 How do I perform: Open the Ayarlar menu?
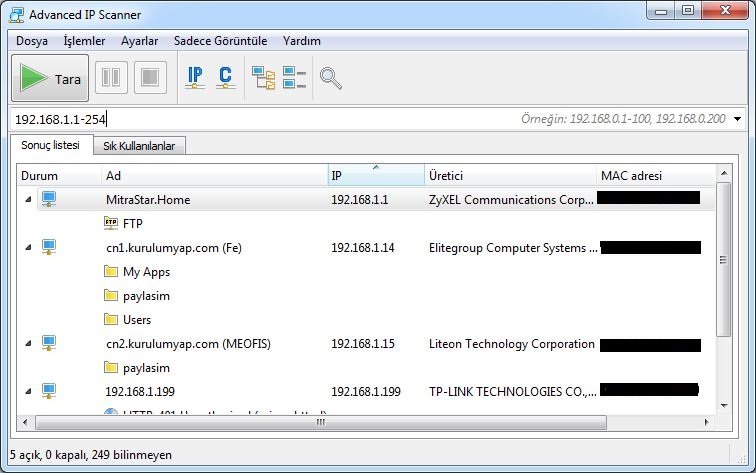139,41
